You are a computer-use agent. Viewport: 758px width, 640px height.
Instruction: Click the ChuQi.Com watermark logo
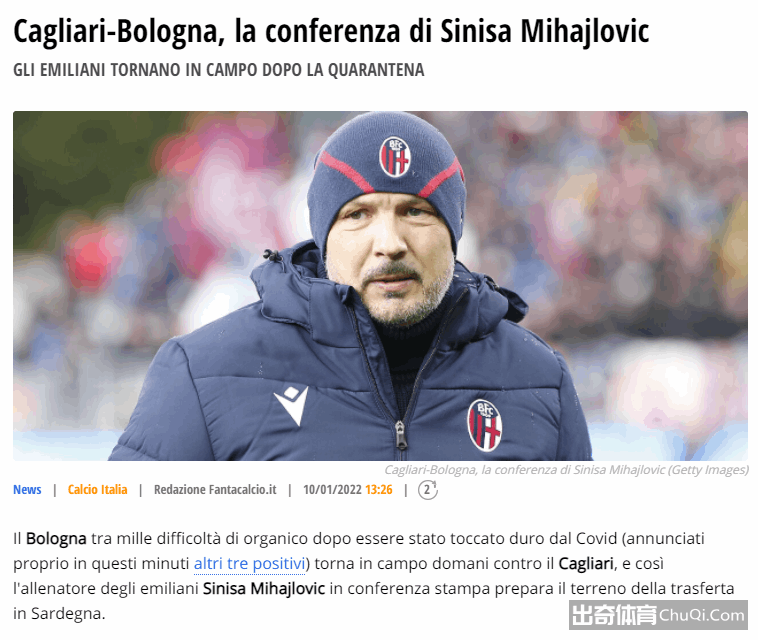[x=658, y=615]
